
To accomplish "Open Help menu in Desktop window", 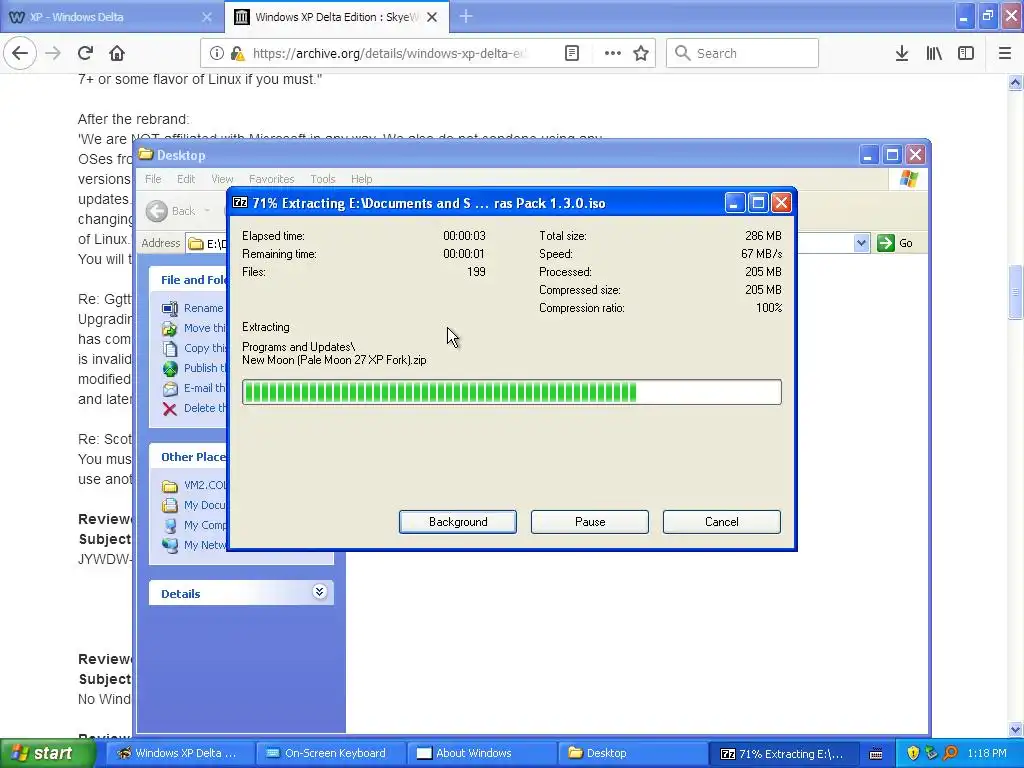I will pyautogui.click(x=361, y=179).
